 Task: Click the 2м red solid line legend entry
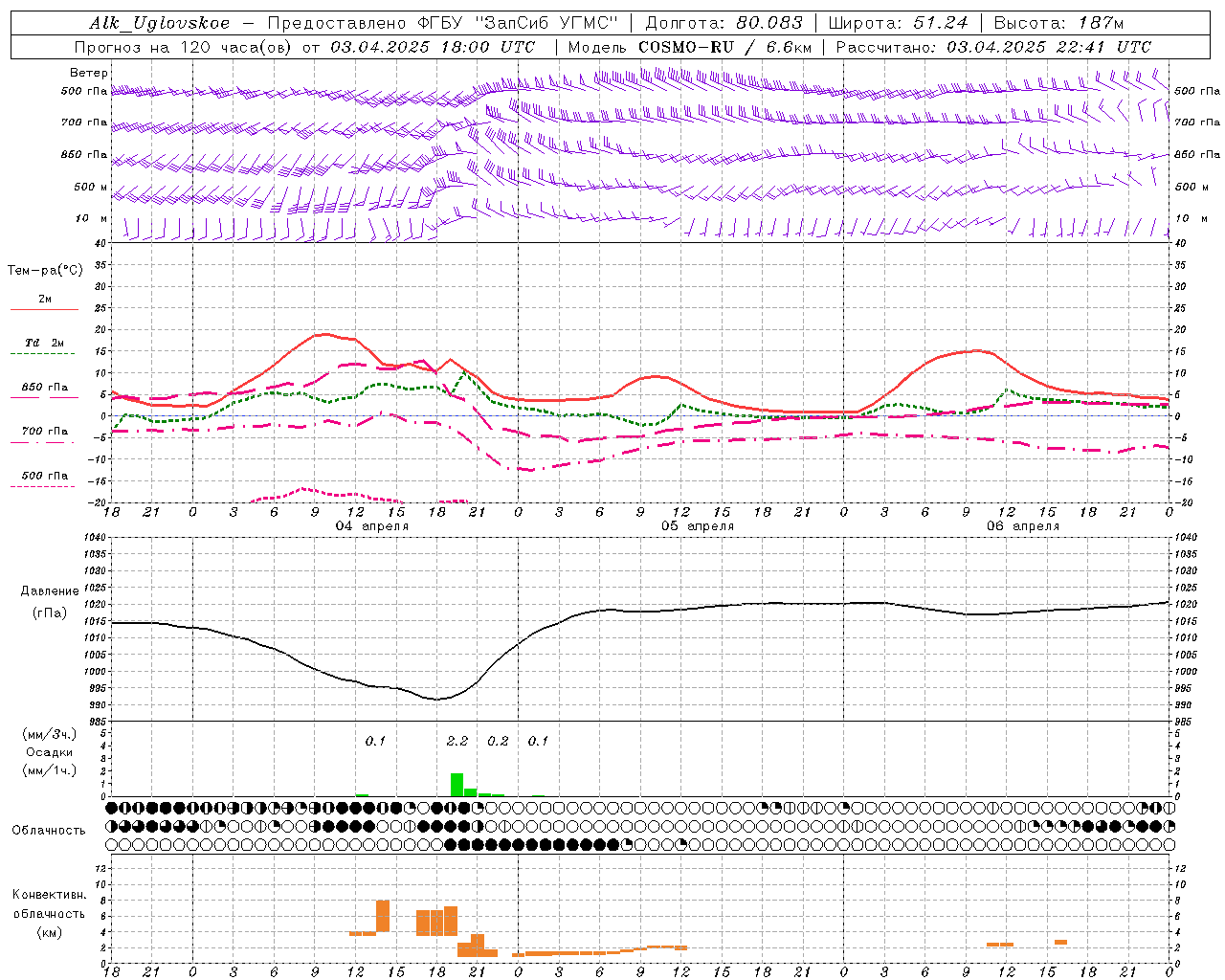[x=44, y=302]
